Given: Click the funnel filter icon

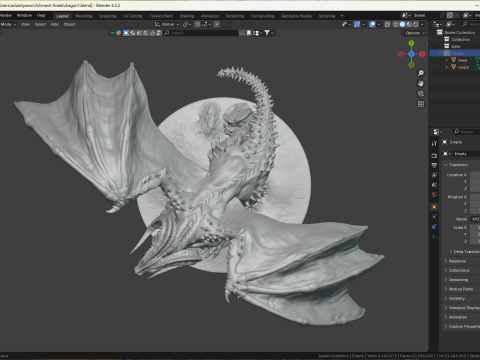Looking at the screenshot, I should point(267,33).
